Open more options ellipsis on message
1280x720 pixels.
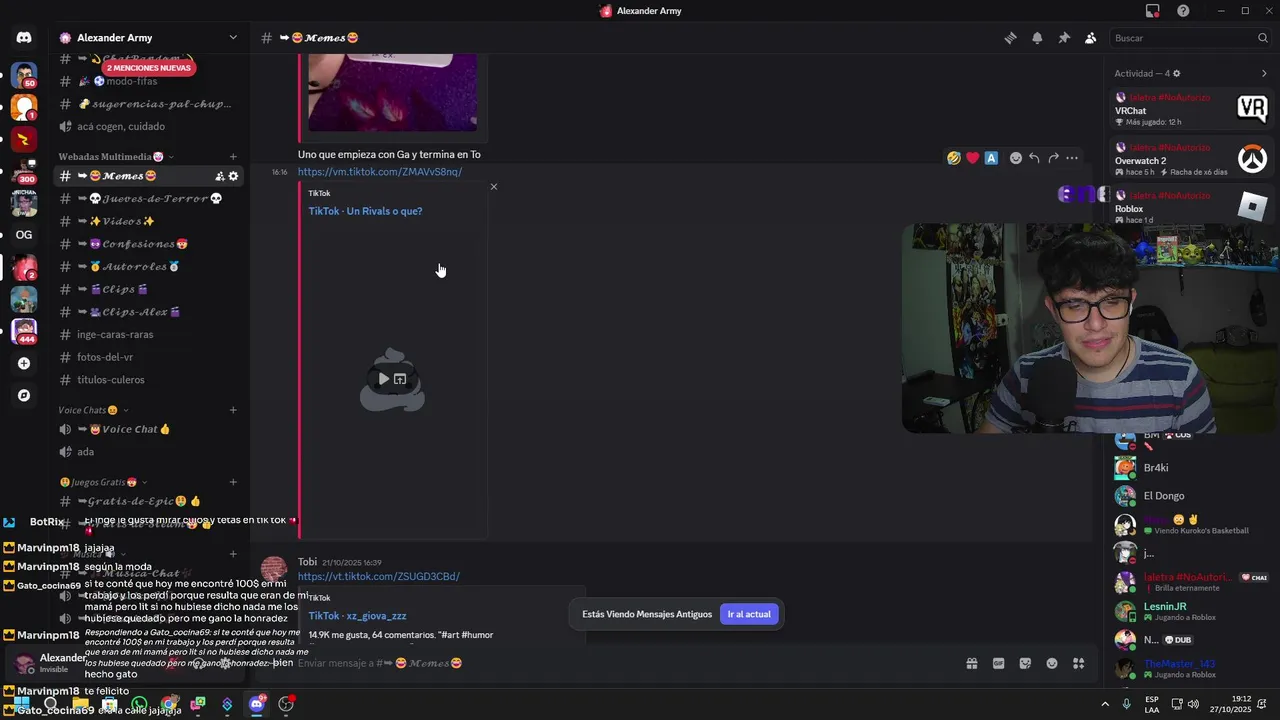pos(1072,158)
